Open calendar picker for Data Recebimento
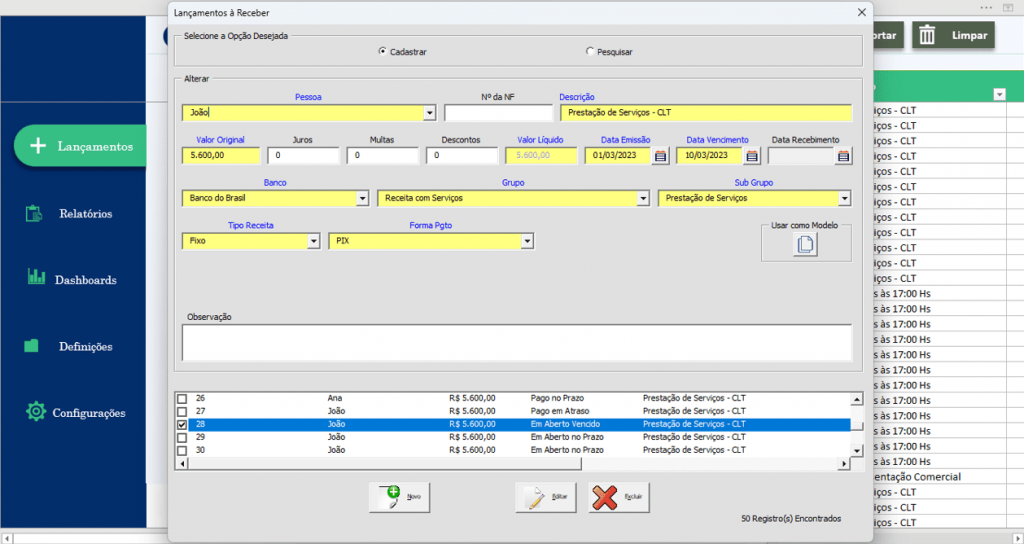Viewport: 1024px width, 544px height. point(843,156)
